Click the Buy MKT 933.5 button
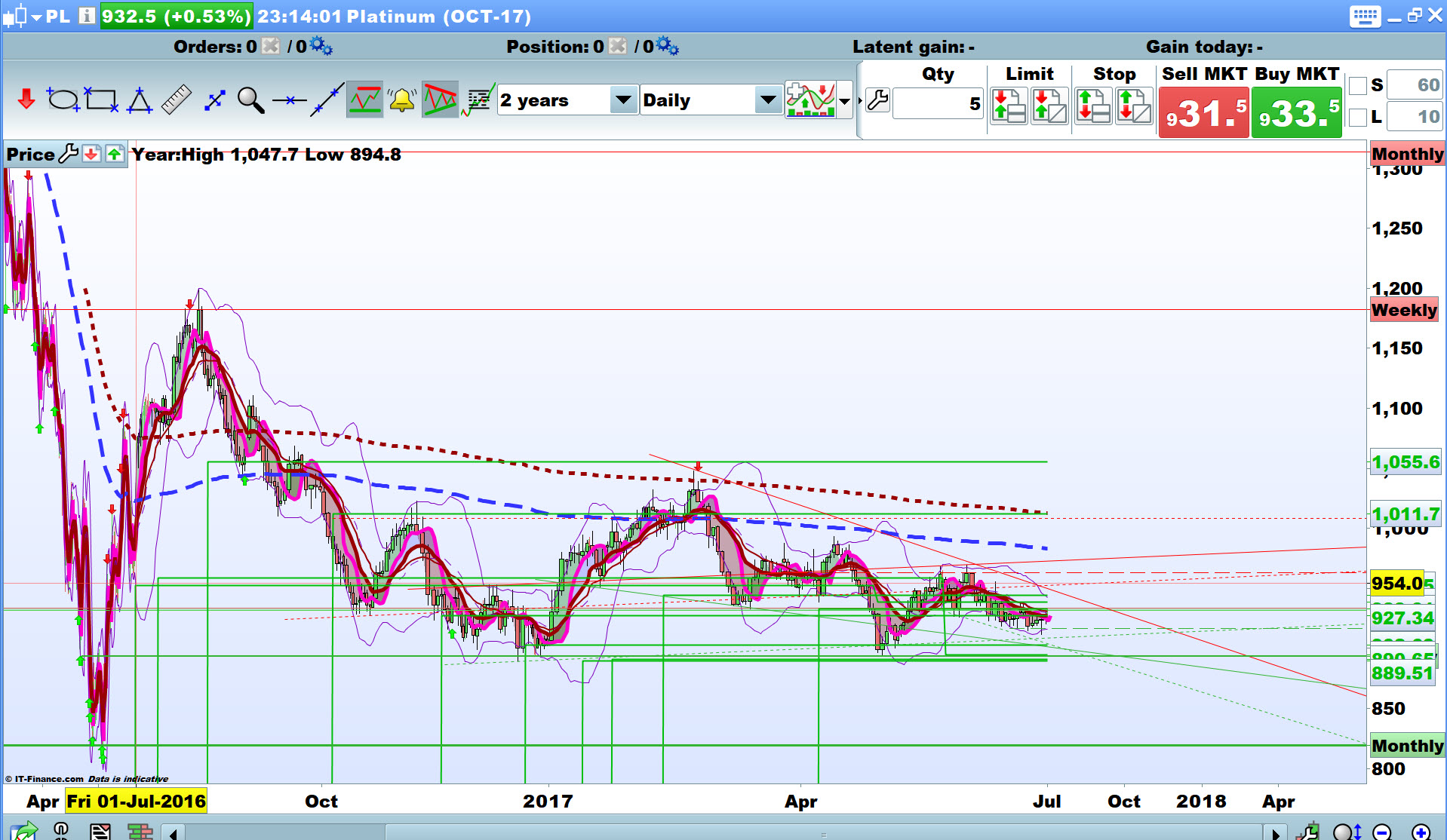This screenshot has height=840, width=1447. (1296, 113)
